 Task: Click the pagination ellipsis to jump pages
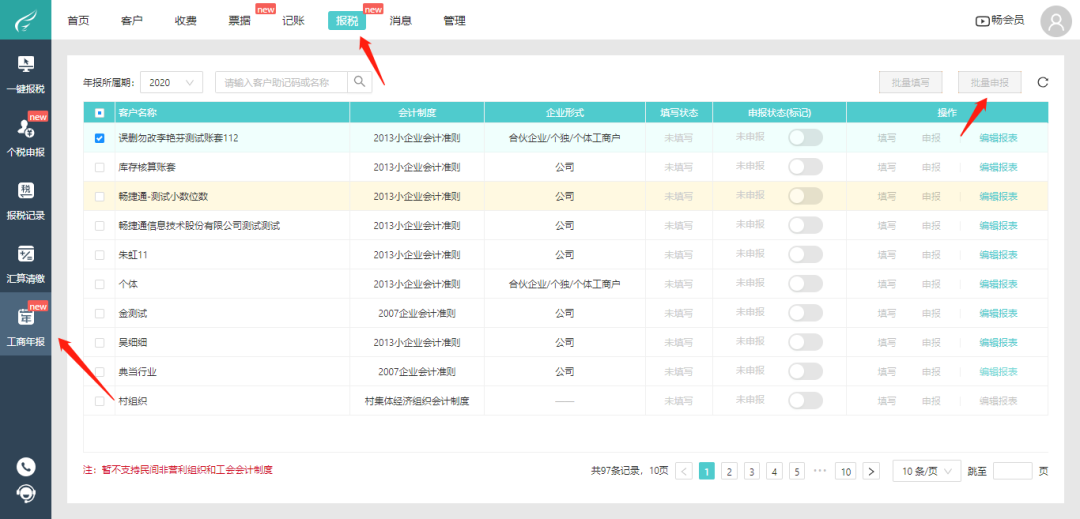pos(820,472)
